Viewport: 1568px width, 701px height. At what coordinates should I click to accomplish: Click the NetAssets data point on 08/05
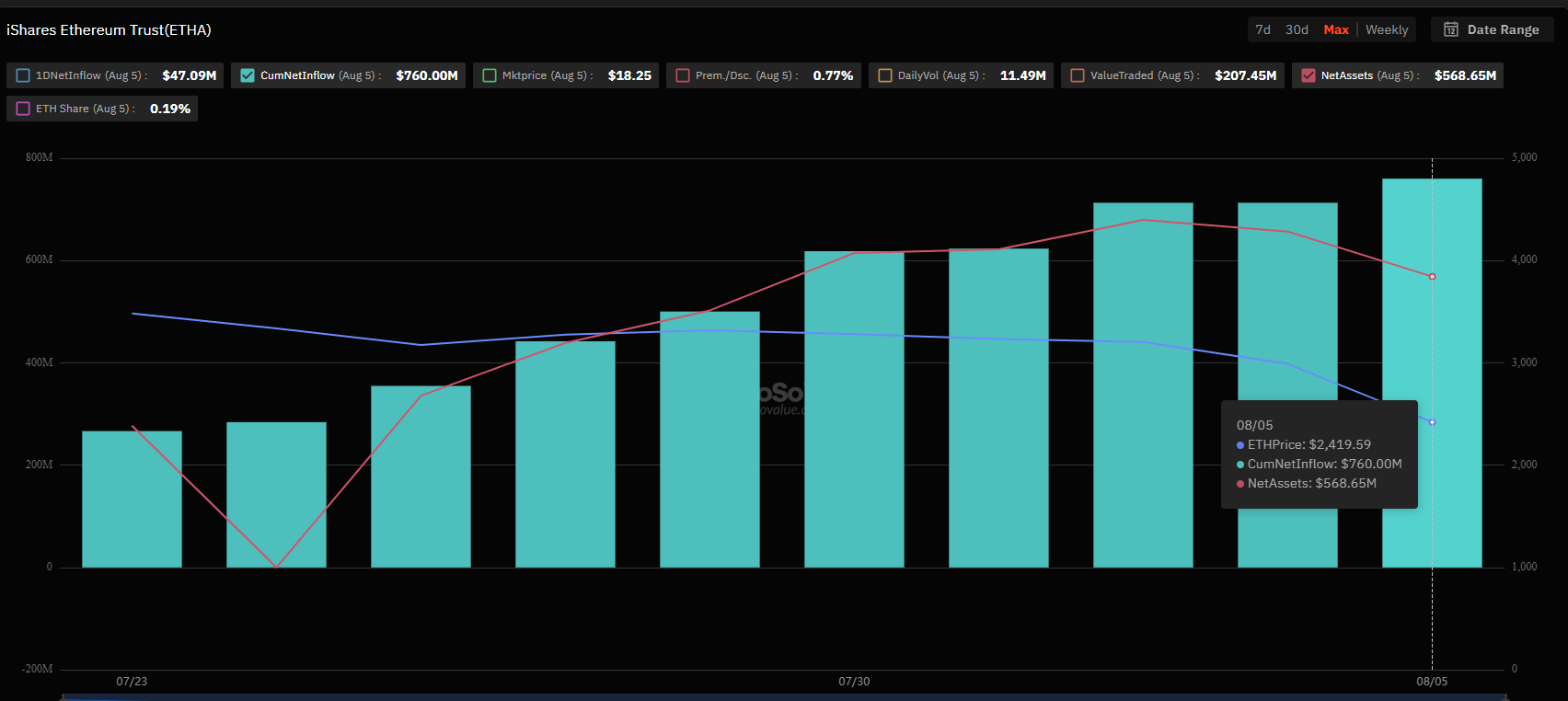point(1432,277)
